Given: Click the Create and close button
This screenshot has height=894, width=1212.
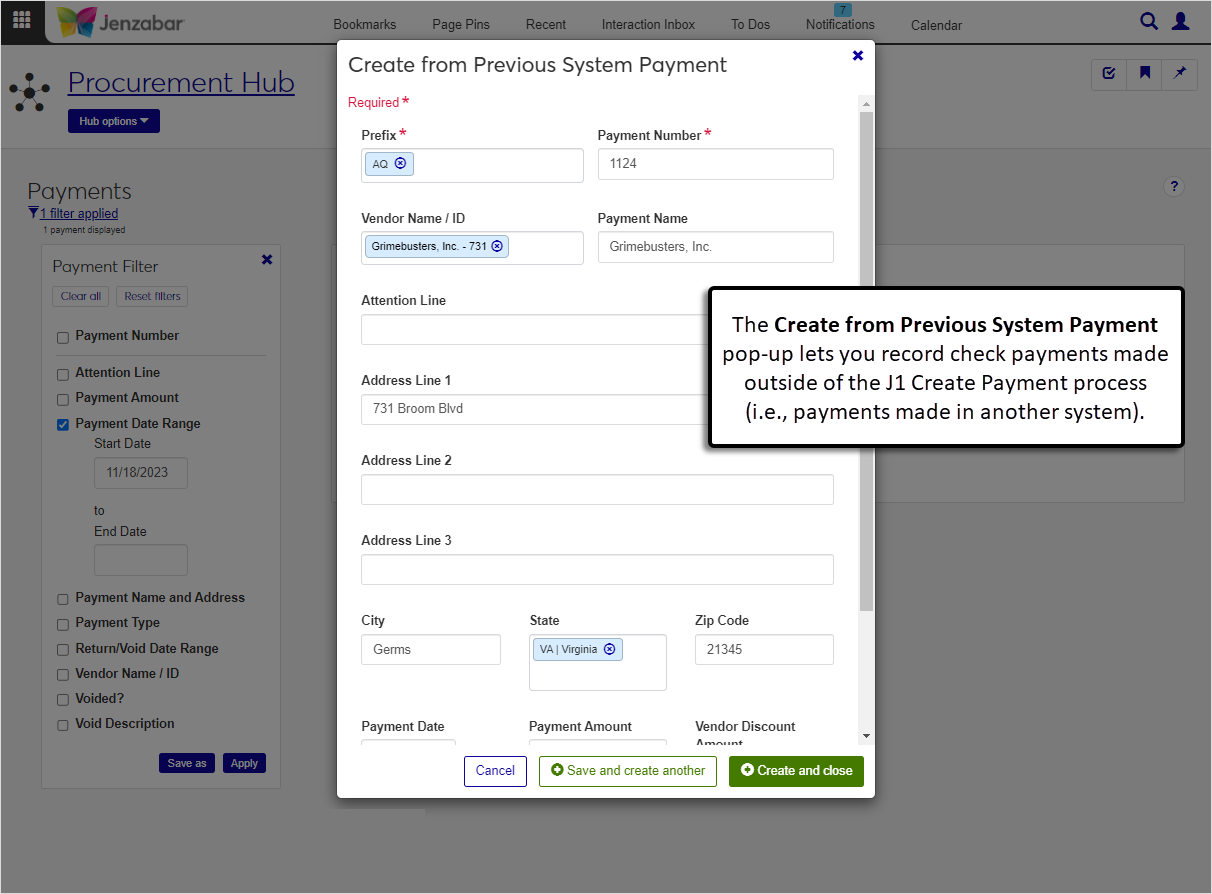Looking at the screenshot, I should (x=796, y=771).
